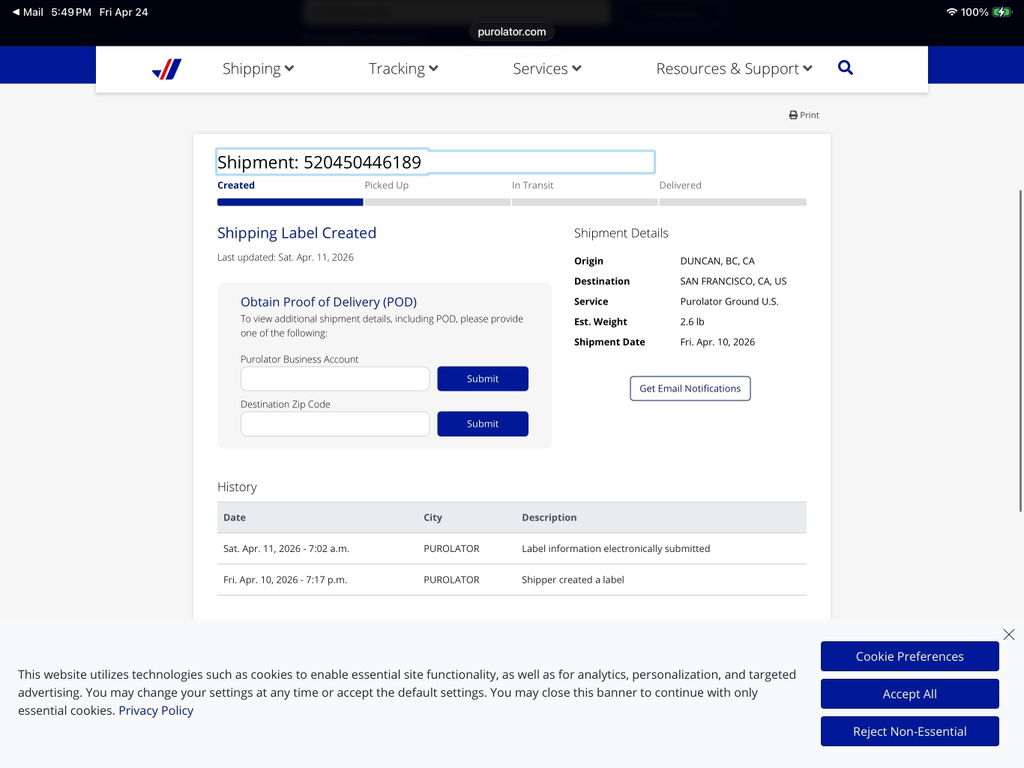The height and width of the screenshot is (768, 1024).
Task: Open the Privacy Policy link
Action: coord(155,711)
